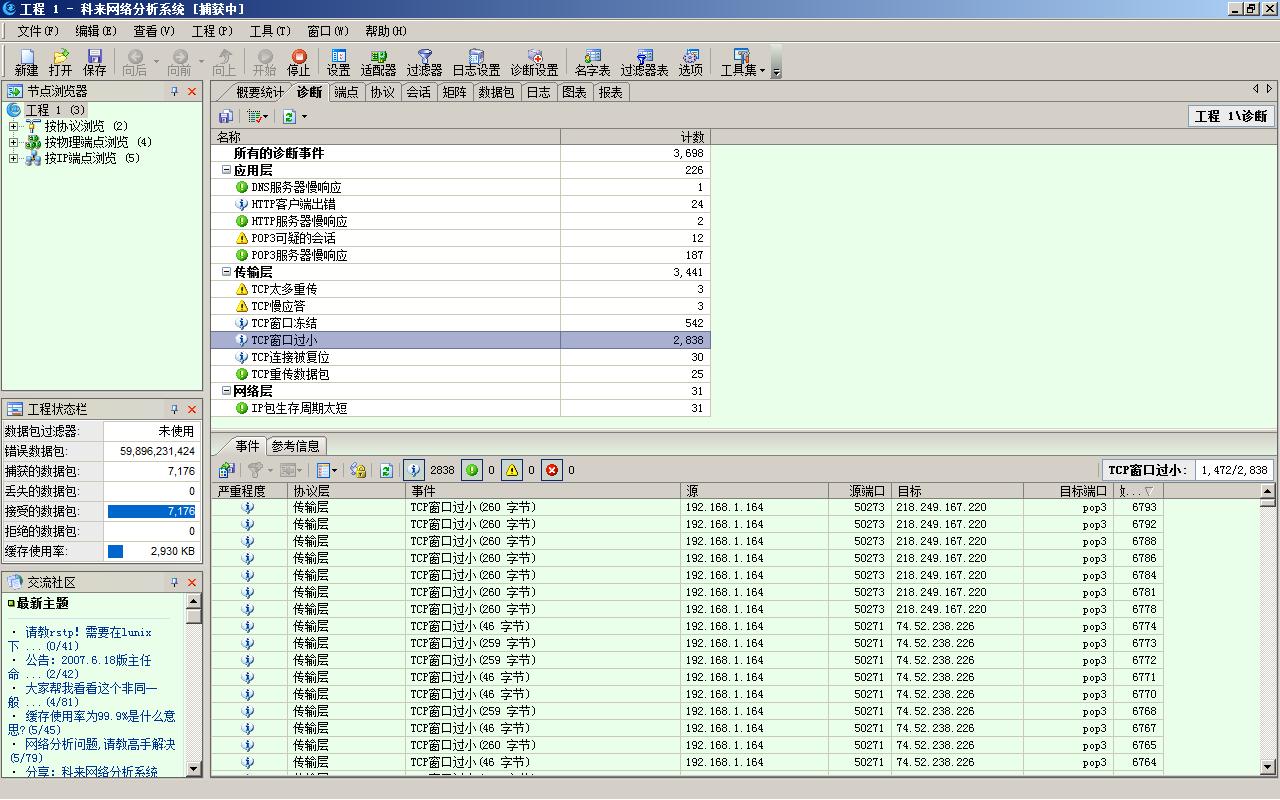Open the 名字表 name table

tap(592, 62)
